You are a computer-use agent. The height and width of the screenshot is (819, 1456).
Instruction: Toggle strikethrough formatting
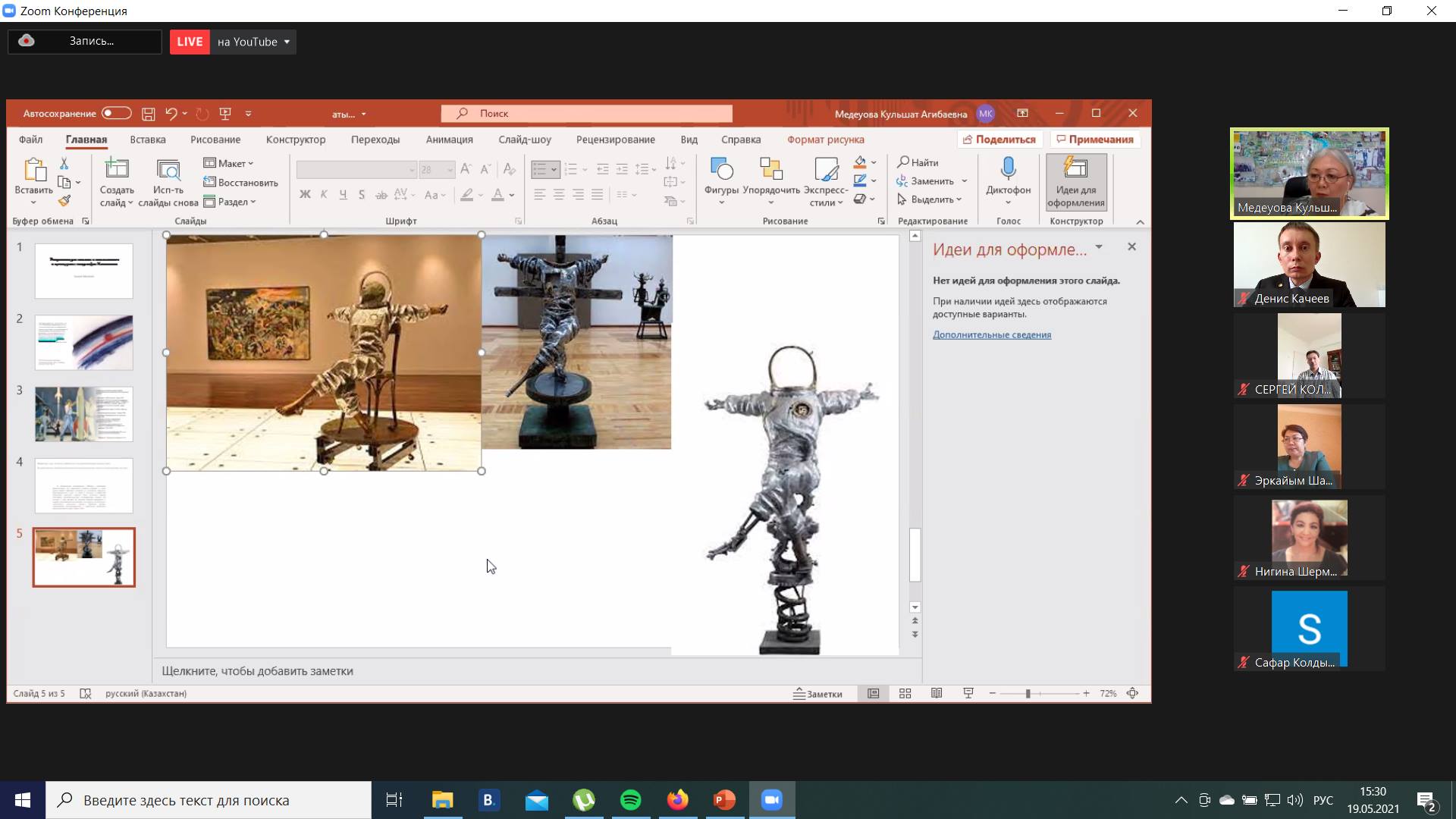(x=381, y=195)
